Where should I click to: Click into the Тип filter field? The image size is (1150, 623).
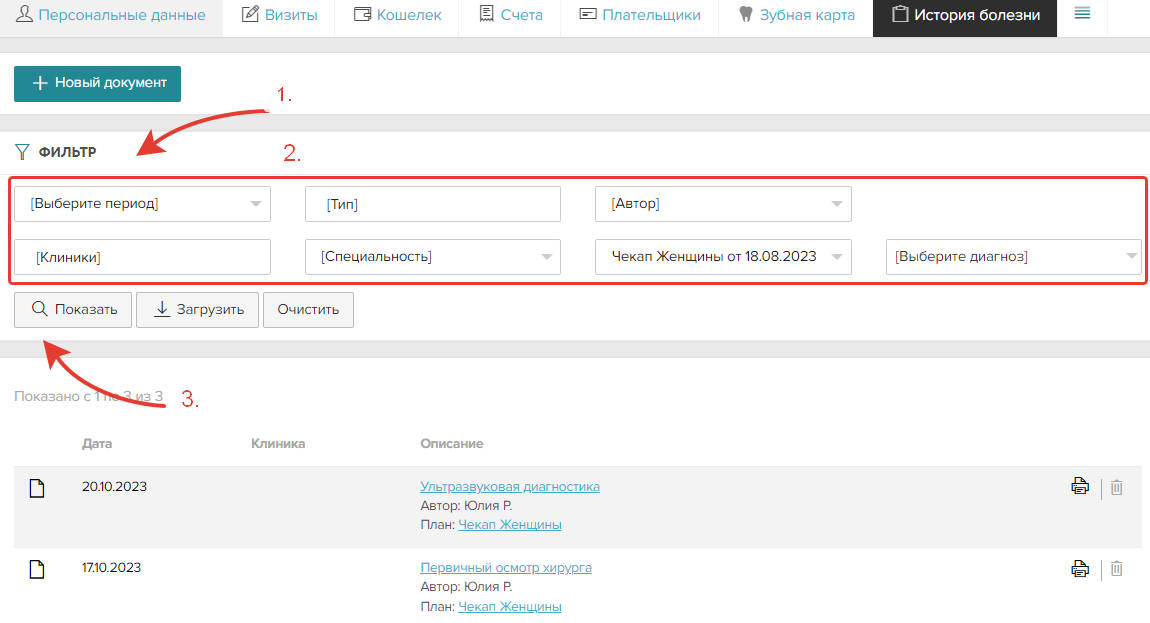point(433,204)
